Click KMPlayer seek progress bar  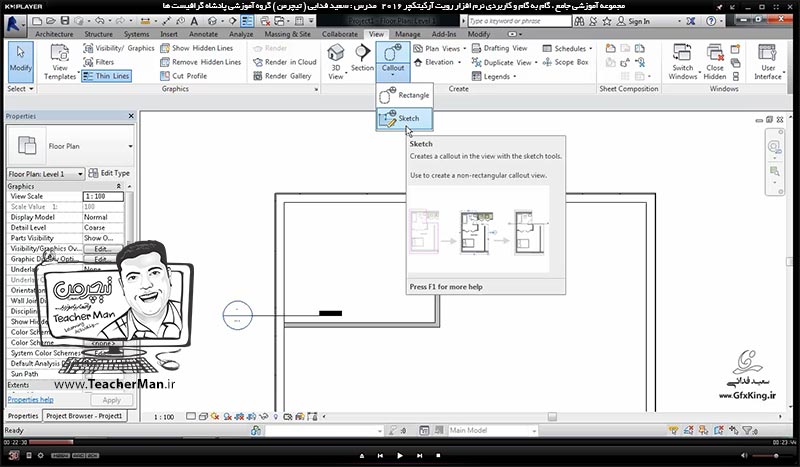coord(400,442)
